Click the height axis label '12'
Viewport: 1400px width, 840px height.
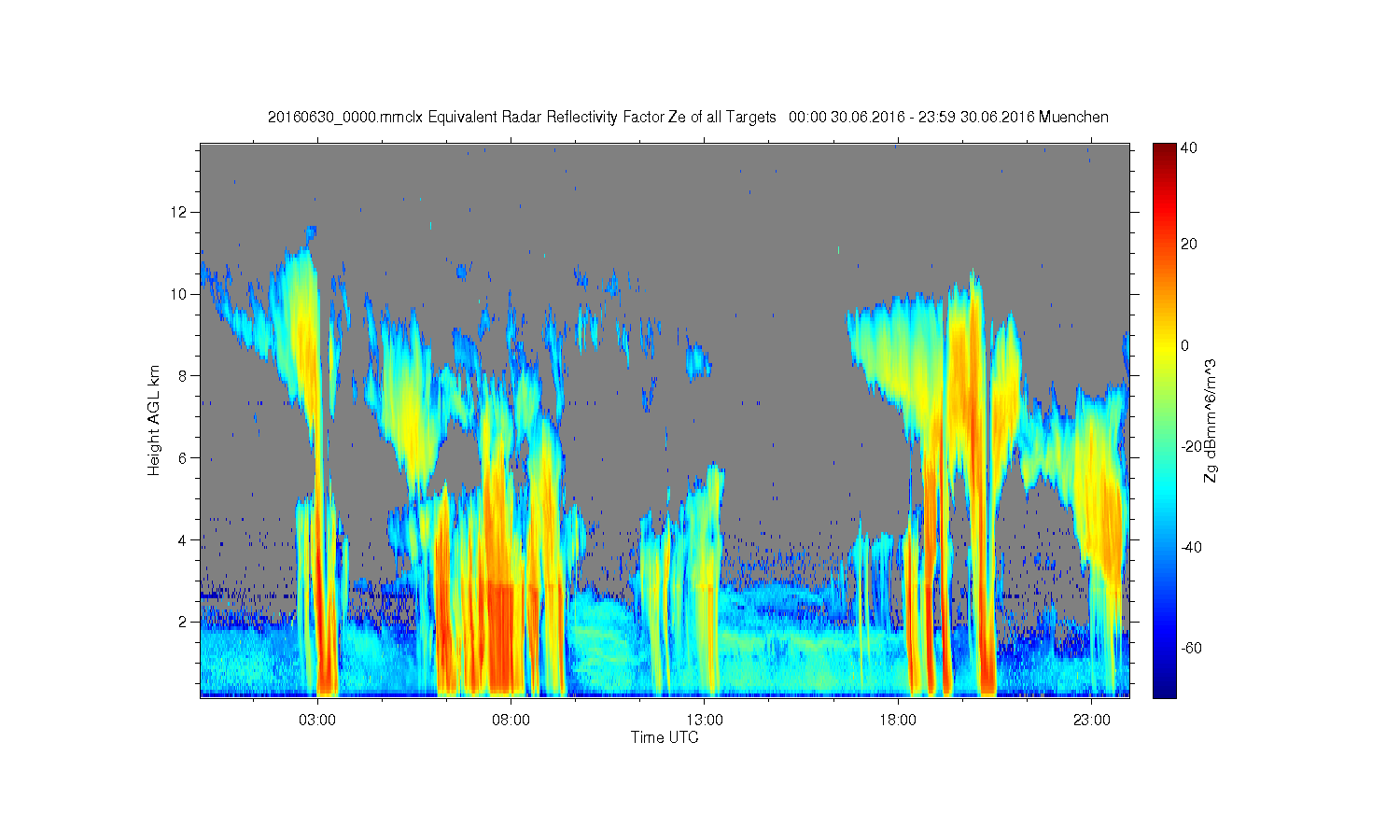point(180,212)
